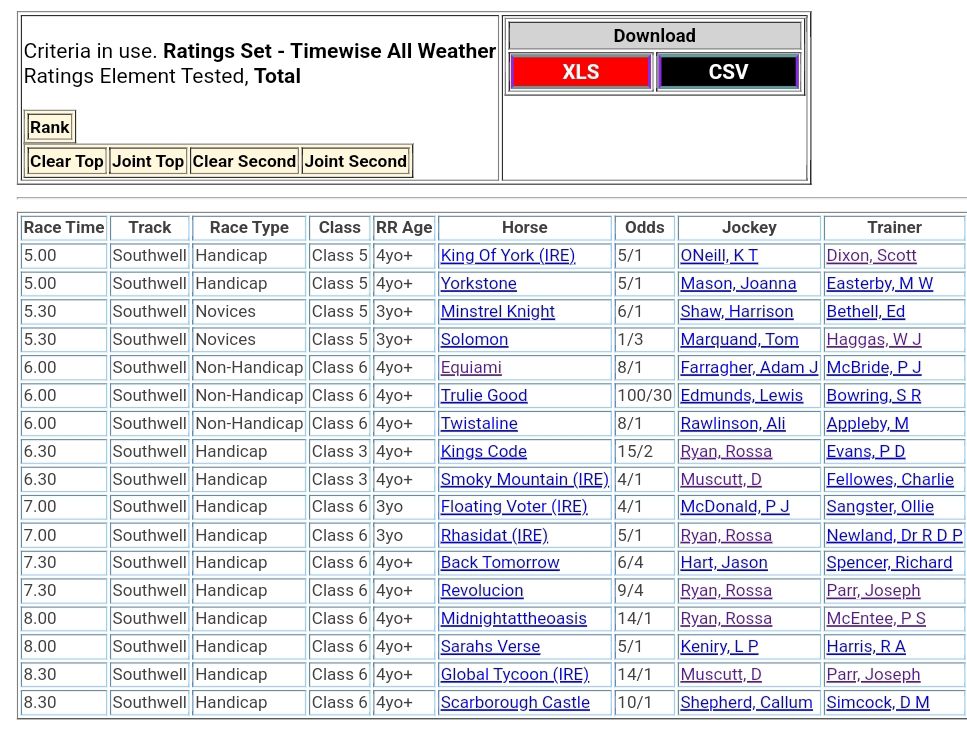The image size is (967, 738).
Task: Select the Clear Top filter
Action: pyautogui.click(x=66, y=161)
